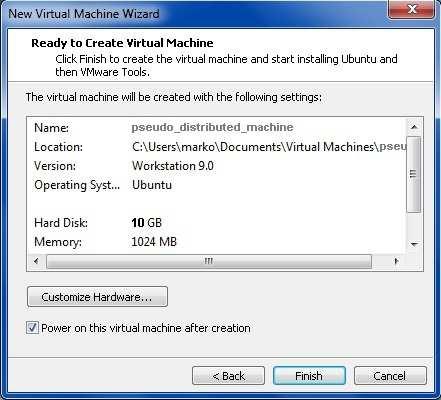The image size is (441, 400).
Task: Select the name value pseudo_distributed_machine
Action: 212,127
